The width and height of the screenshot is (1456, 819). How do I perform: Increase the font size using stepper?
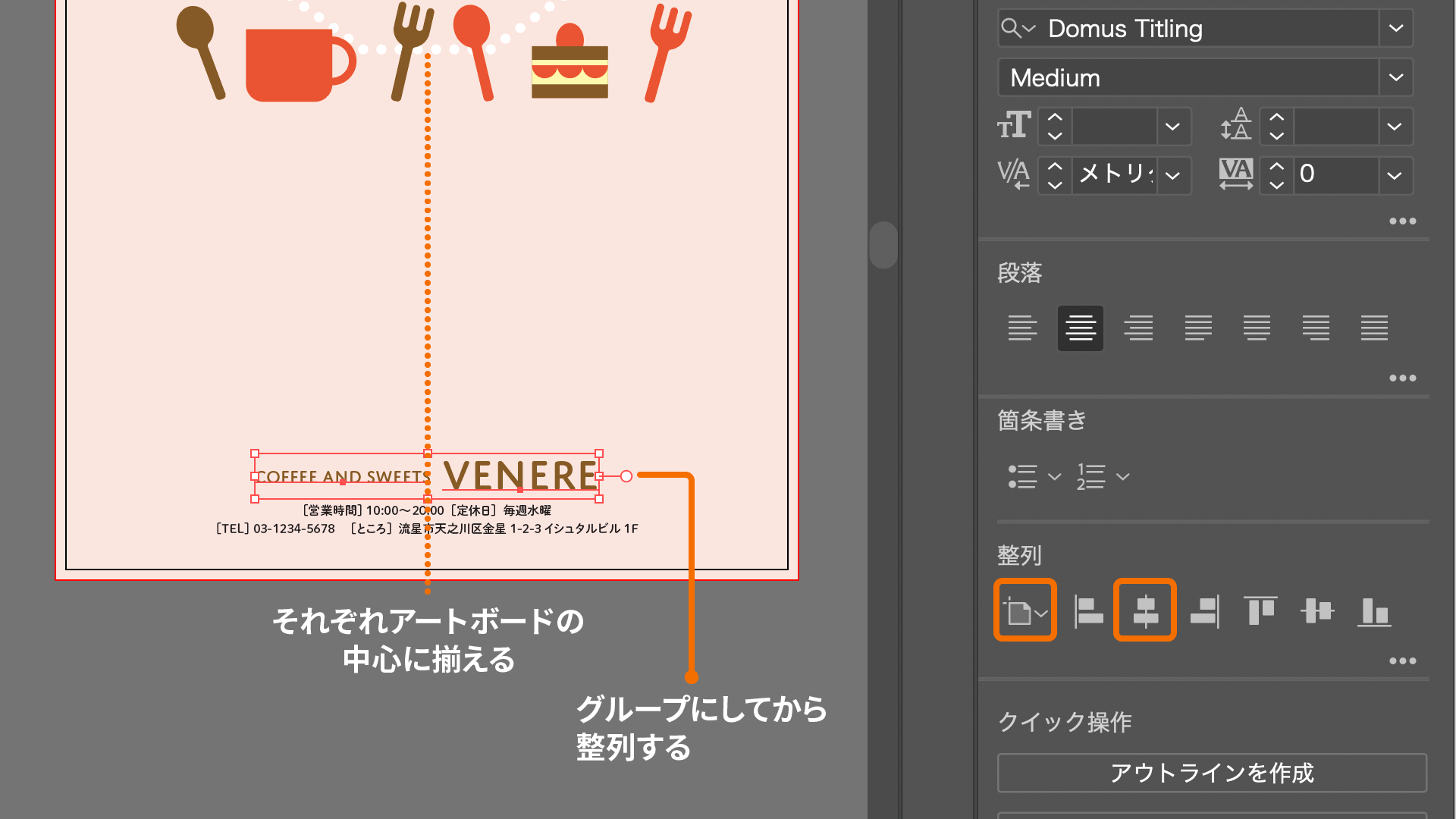[x=1055, y=118]
